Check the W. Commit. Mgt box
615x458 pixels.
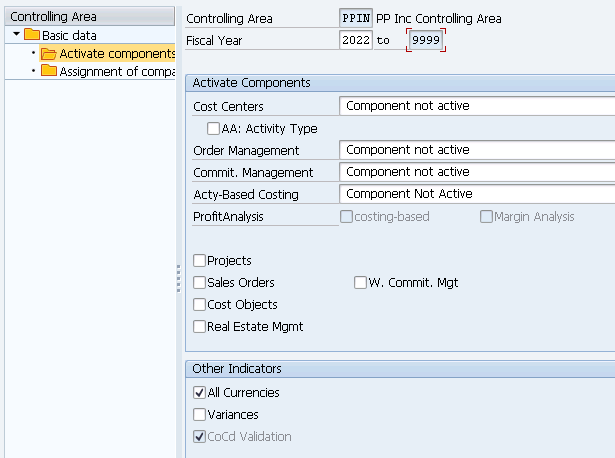coord(360,282)
